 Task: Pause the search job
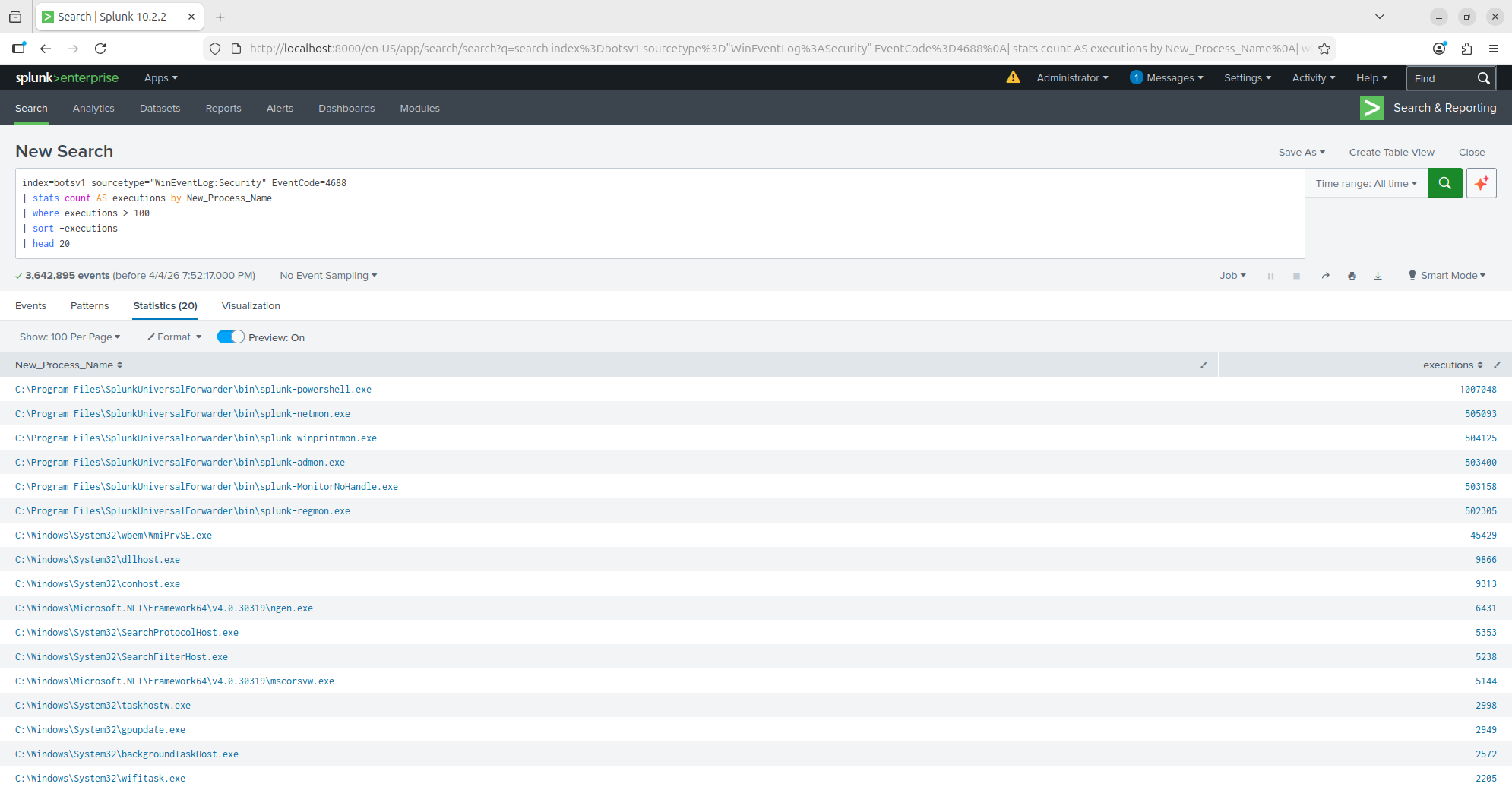(1270, 276)
